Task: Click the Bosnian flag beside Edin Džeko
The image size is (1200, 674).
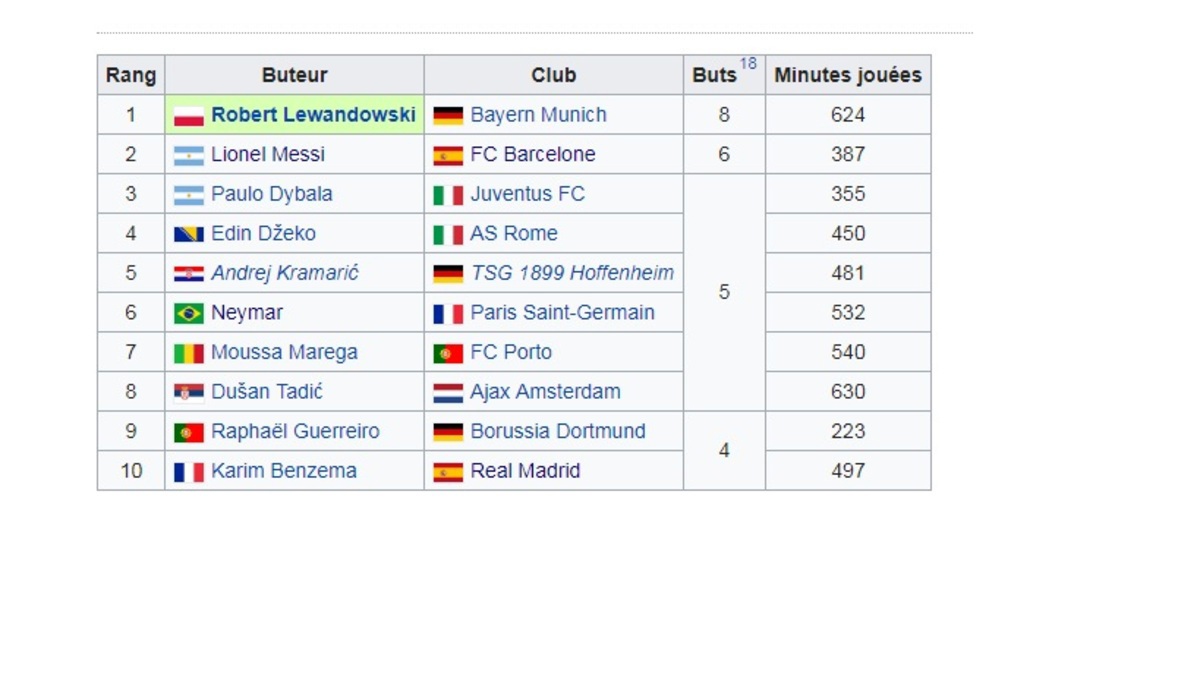Action: click(189, 234)
